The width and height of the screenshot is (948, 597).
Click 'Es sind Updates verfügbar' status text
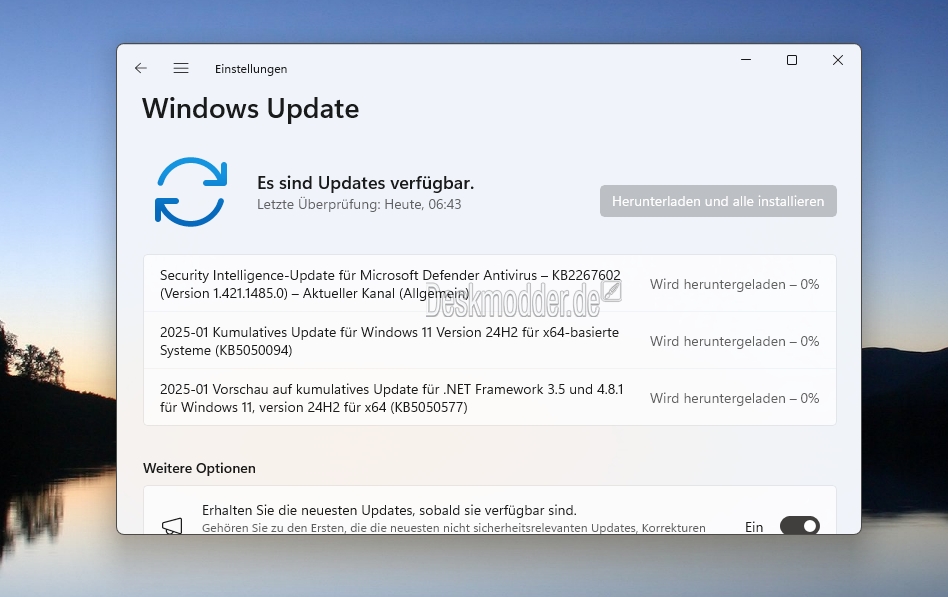[365, 183]
